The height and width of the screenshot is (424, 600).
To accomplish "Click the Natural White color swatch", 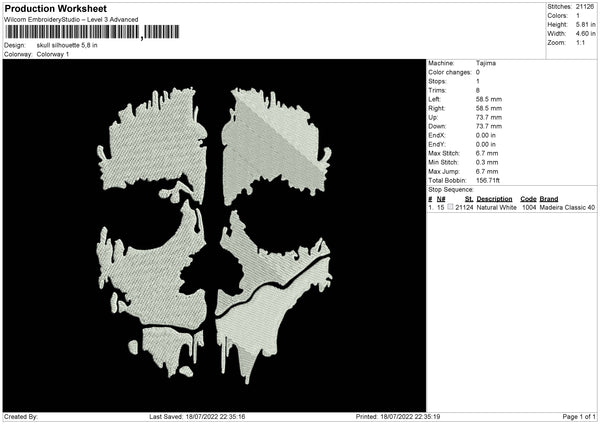I will (x=450, y=207).
